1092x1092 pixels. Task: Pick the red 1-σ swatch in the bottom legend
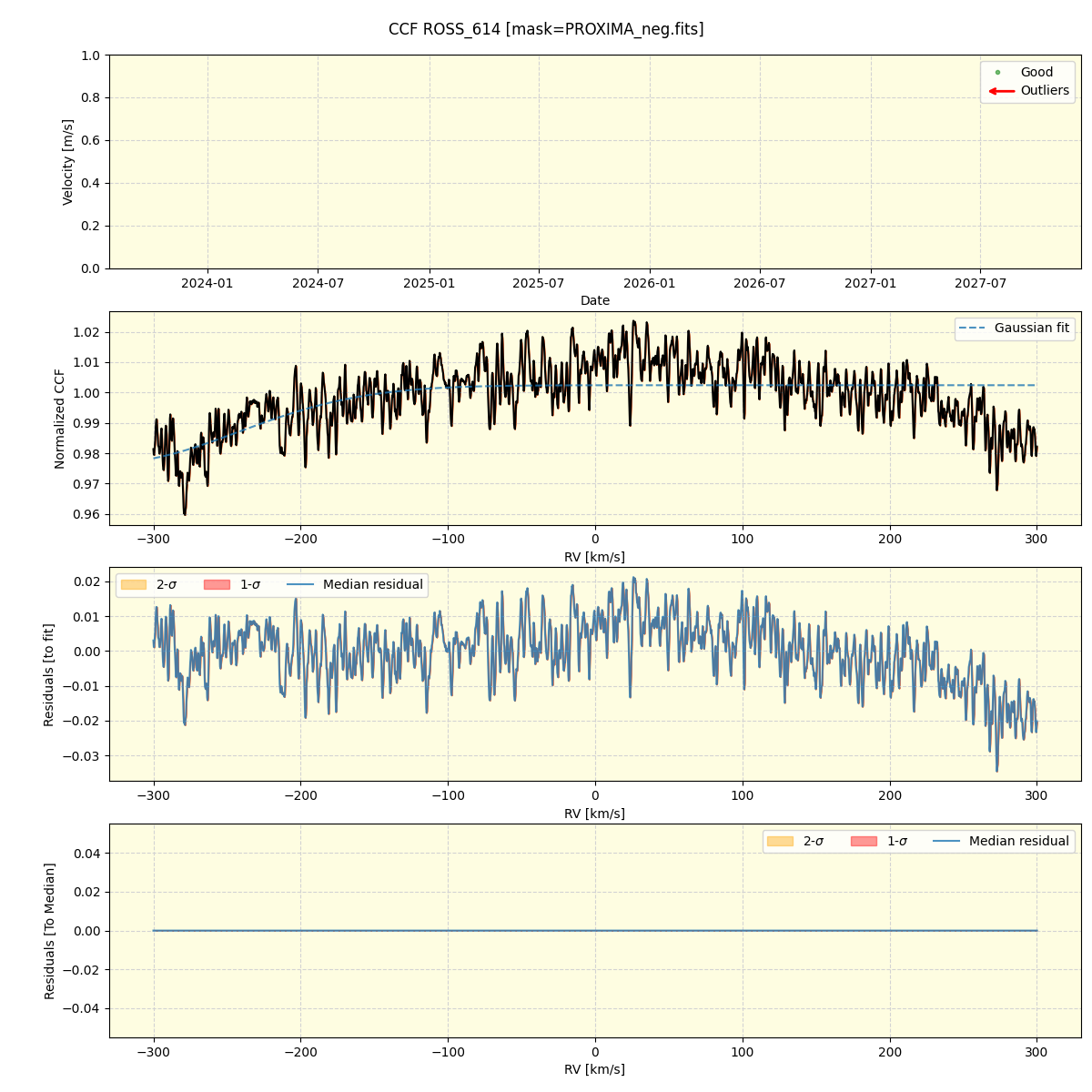coord(864,842)
